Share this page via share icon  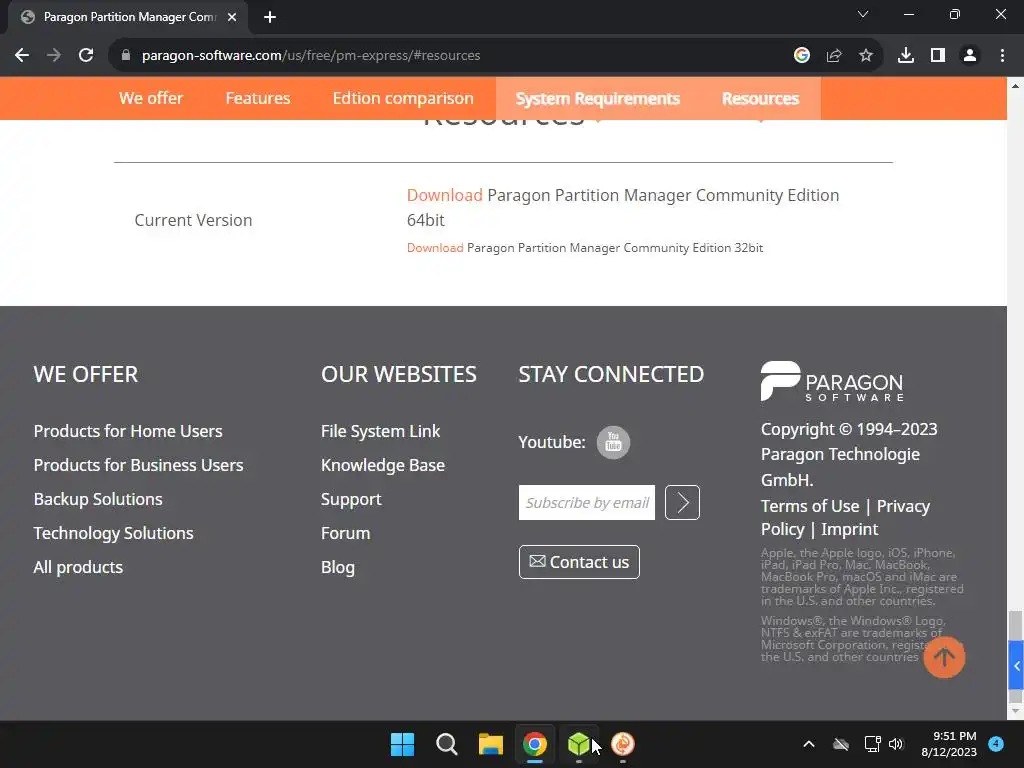(834, 56)
